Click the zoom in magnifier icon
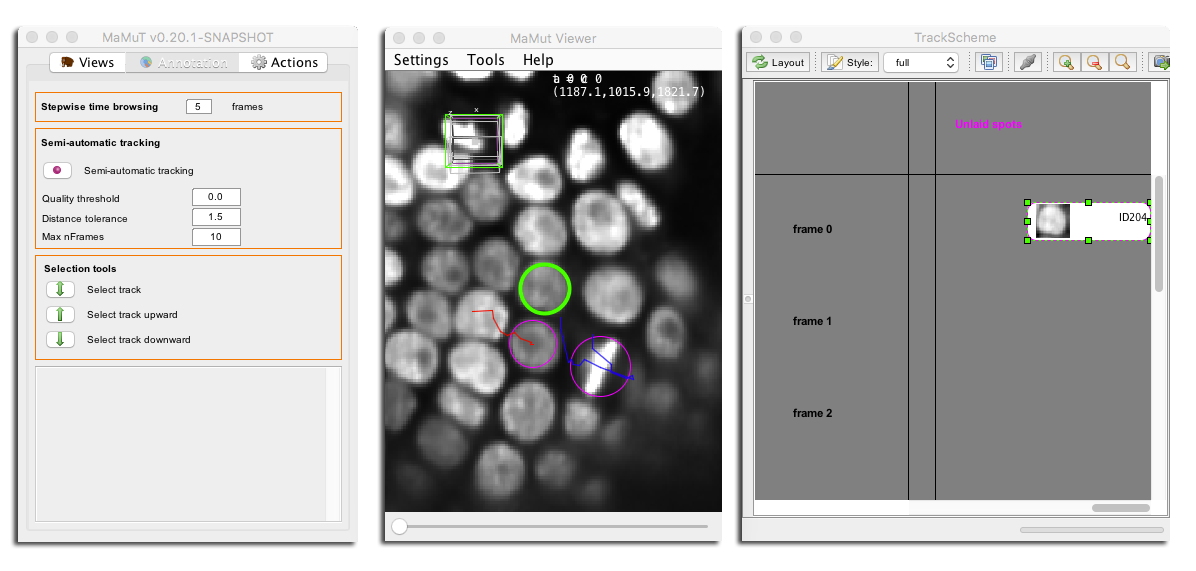This screenshot has width=1196, height=571. [x=1066, y=63]
